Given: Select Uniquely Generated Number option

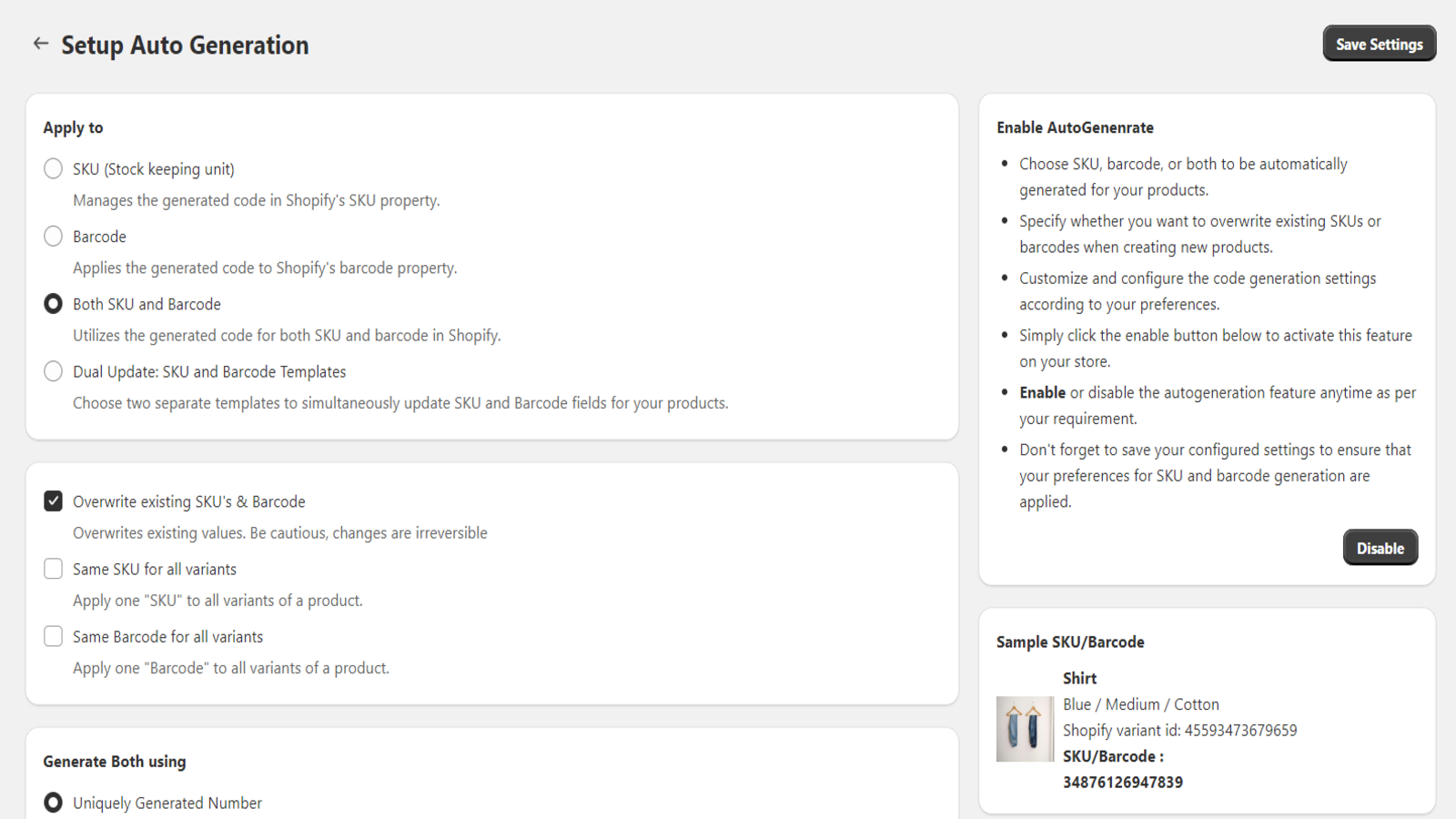Looking at the screenshot, I should [53, 802].
